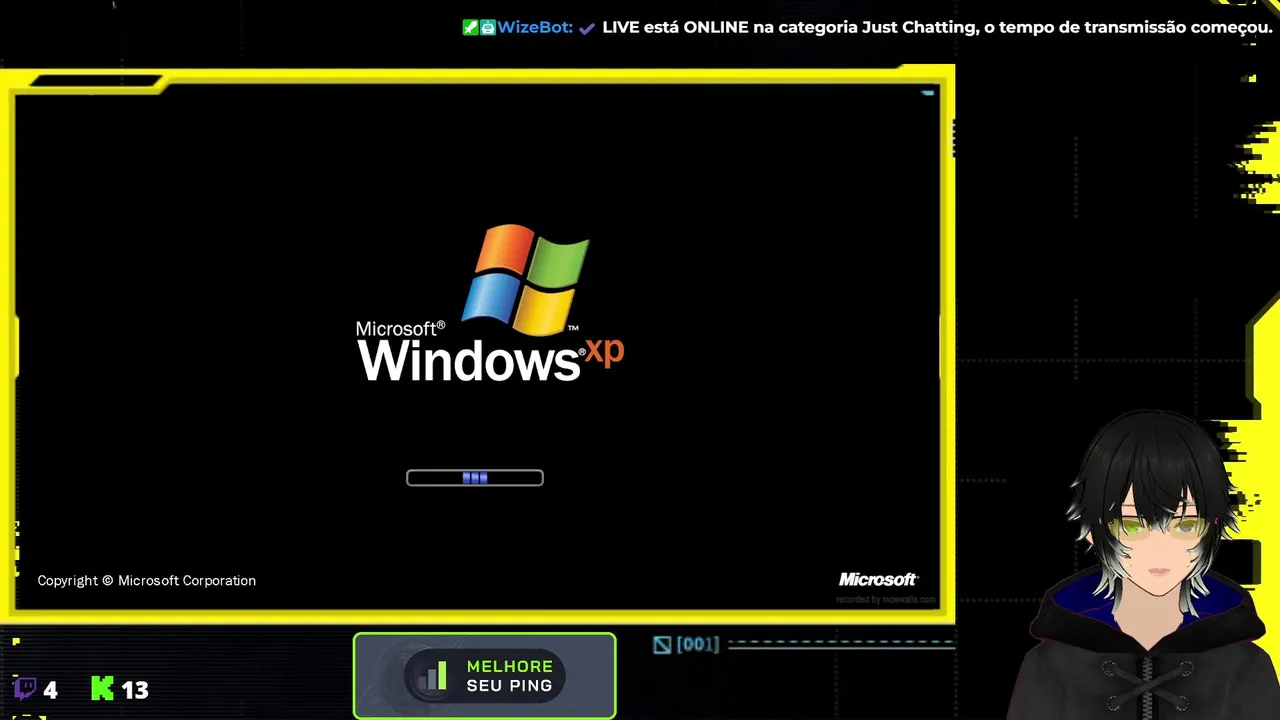Click the [001] counter text
The image size is (1280, 720).
pyautogui.click(x=698, y=645)
